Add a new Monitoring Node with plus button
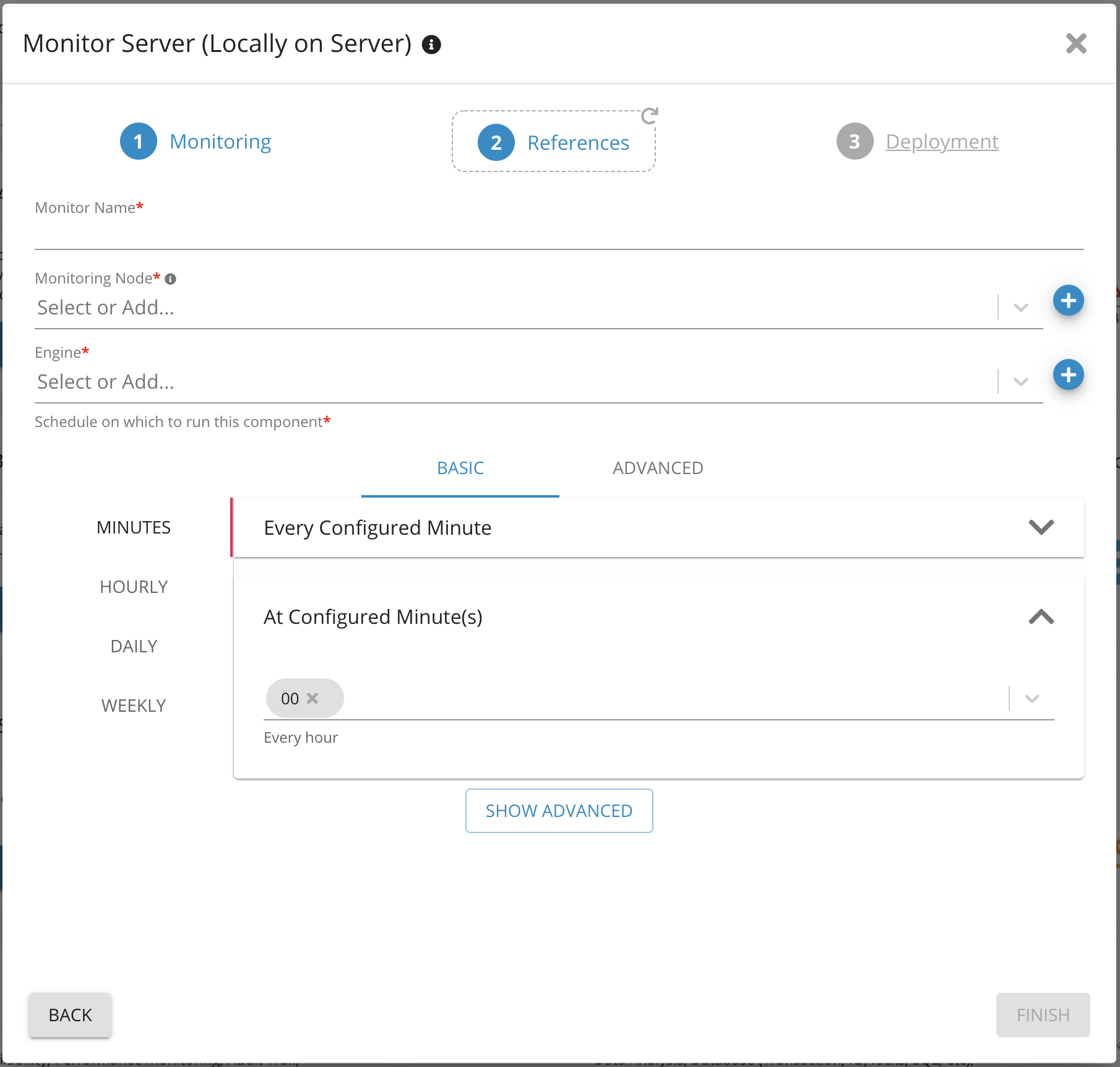This screenshot has height=1067, width=1120. pyautogui.click(x=1068, y=301)
